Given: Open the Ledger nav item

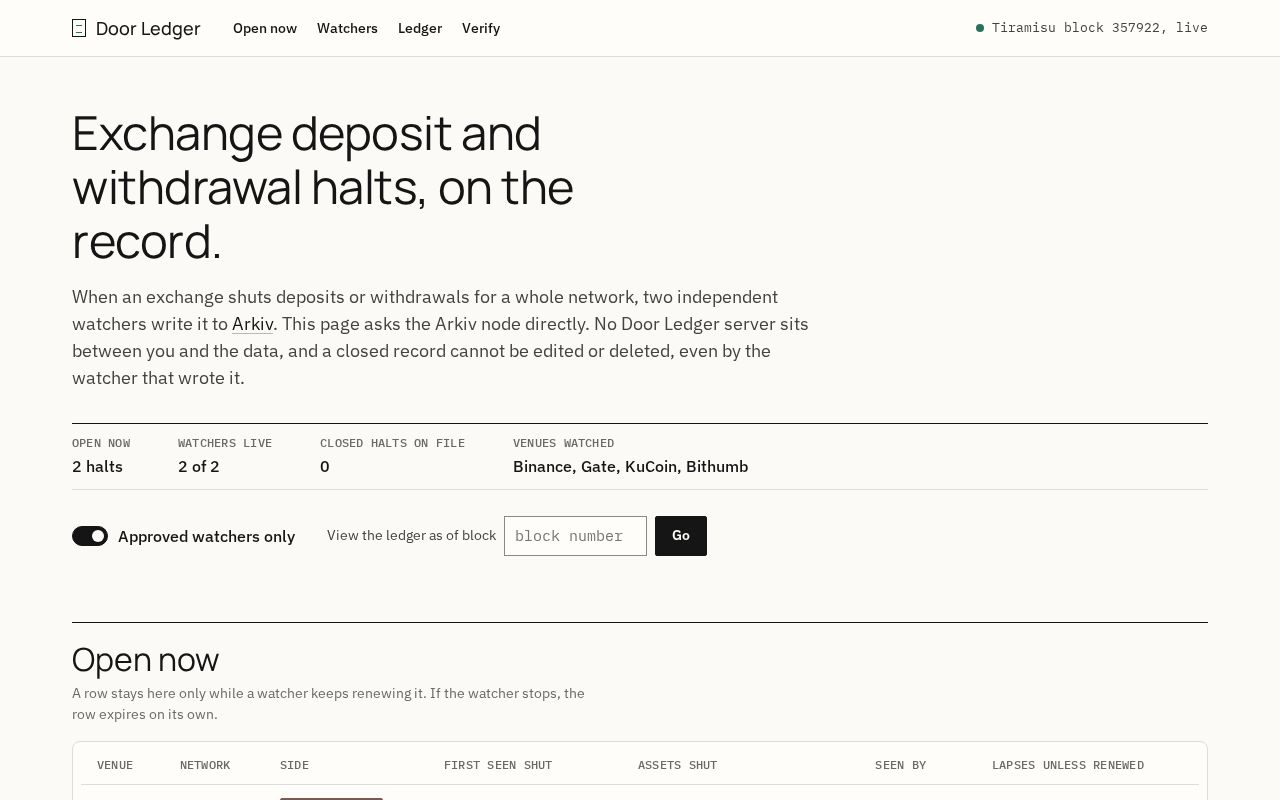Looking at the screenshot, I should (420, 28).
